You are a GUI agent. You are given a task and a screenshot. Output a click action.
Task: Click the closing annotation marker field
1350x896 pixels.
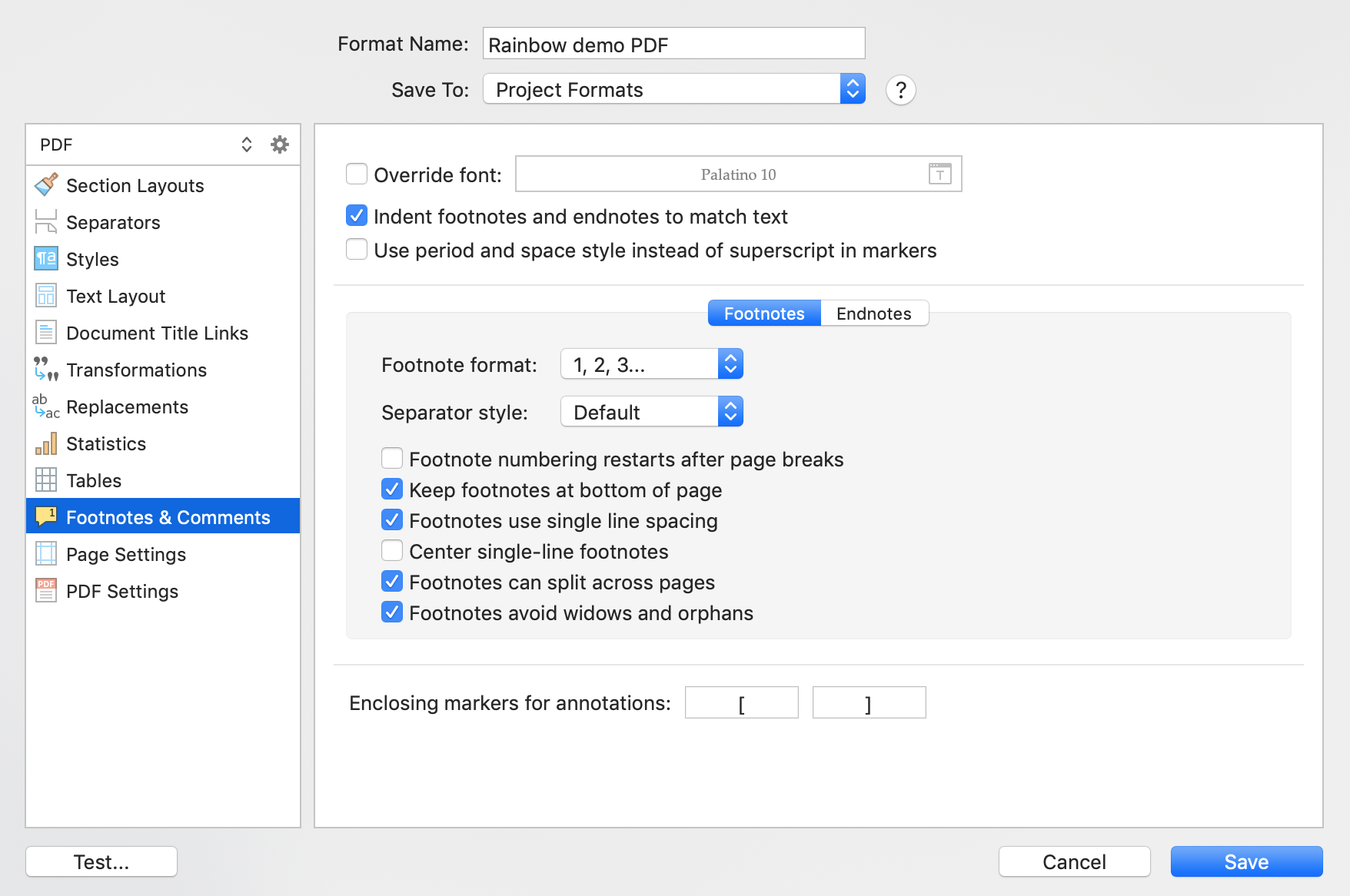pyautogui.click(x=870, y=702)
